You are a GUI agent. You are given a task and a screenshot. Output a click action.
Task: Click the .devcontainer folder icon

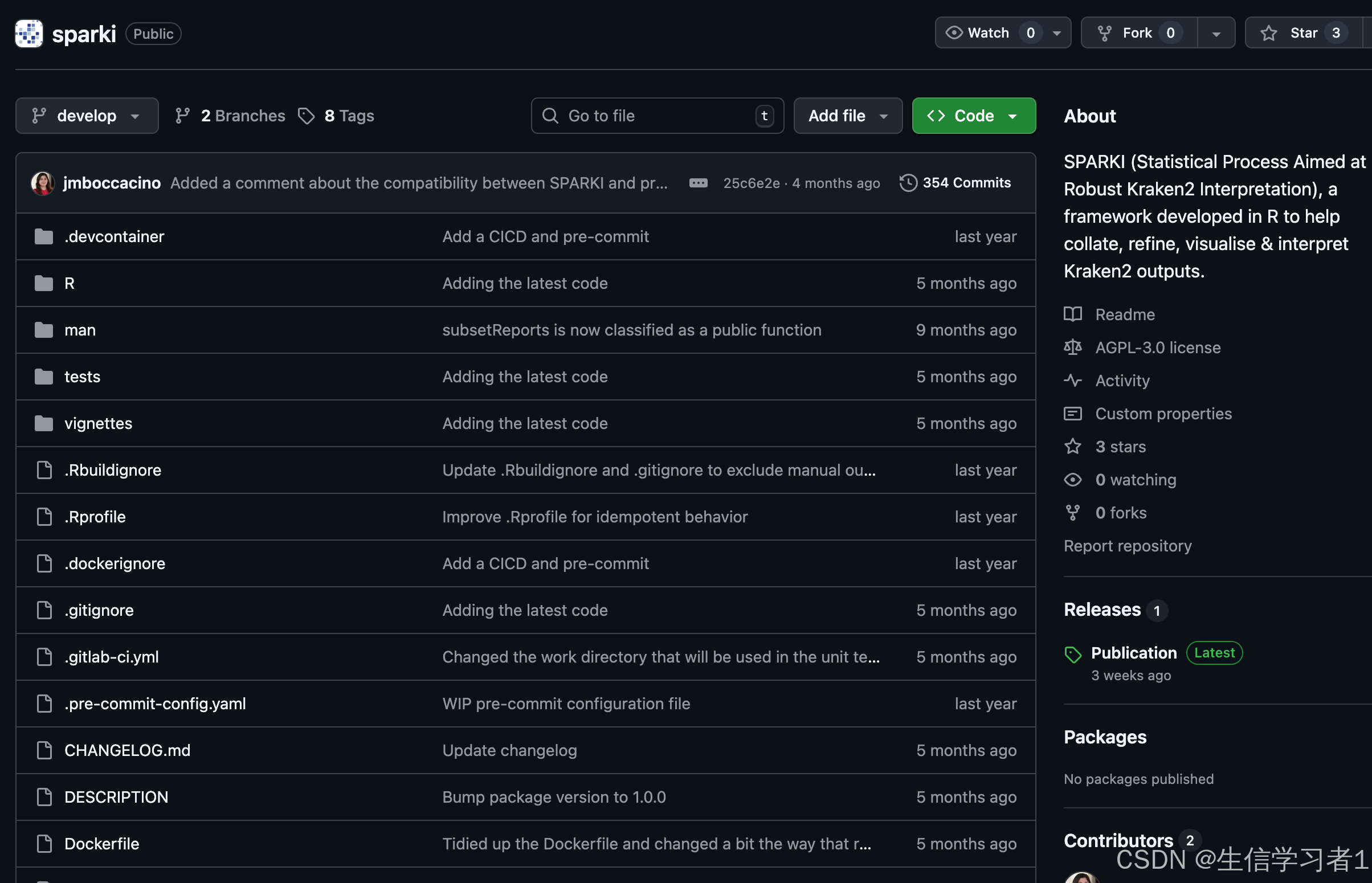(43, 236)
